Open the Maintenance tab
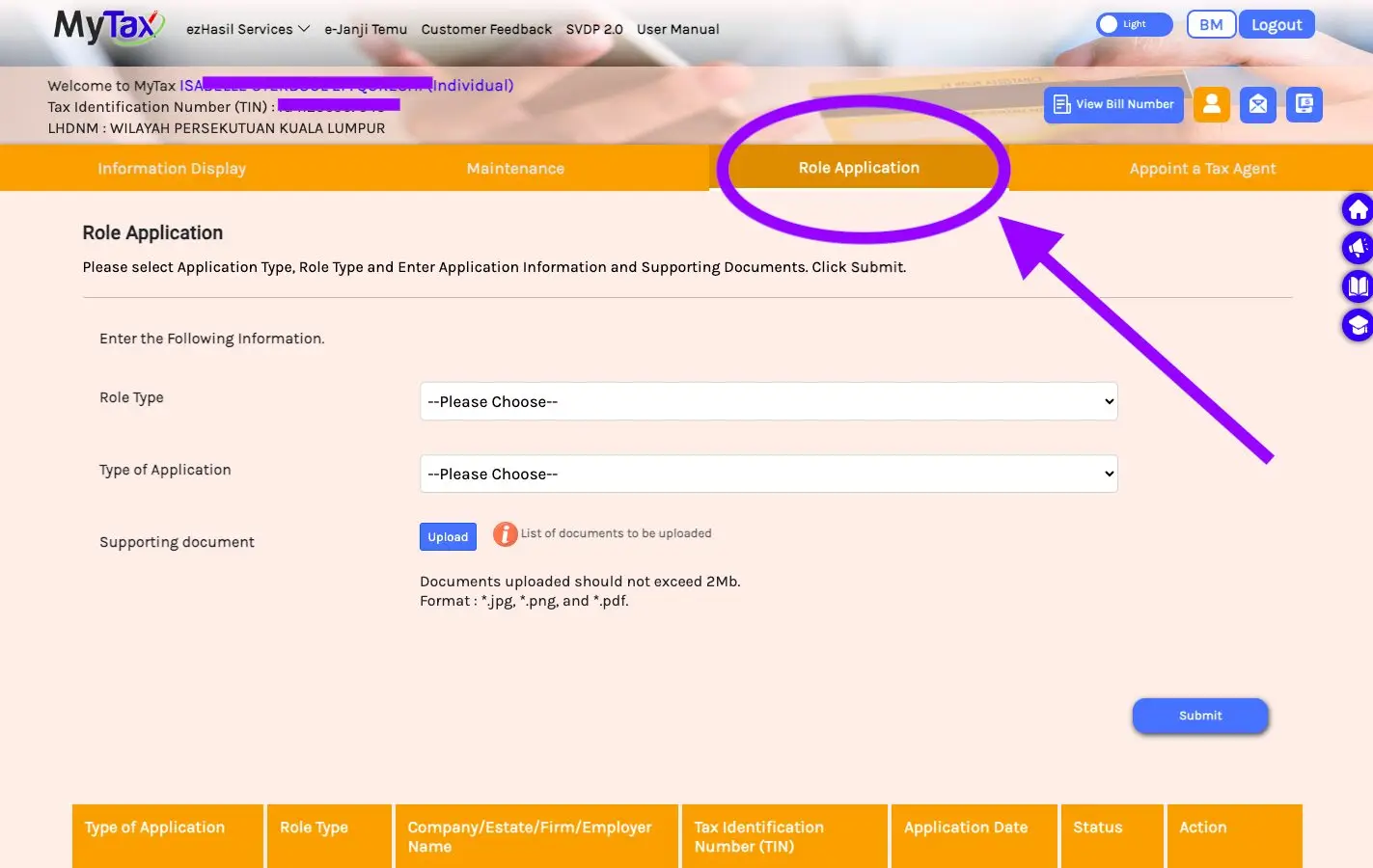 (x=515, y=168)
